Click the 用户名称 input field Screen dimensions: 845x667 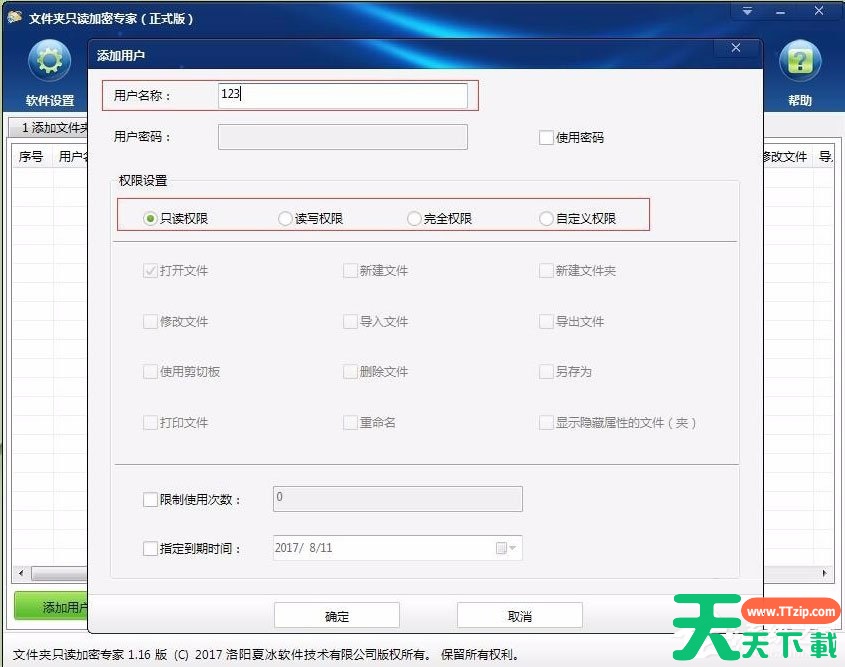tap(343, 95)
